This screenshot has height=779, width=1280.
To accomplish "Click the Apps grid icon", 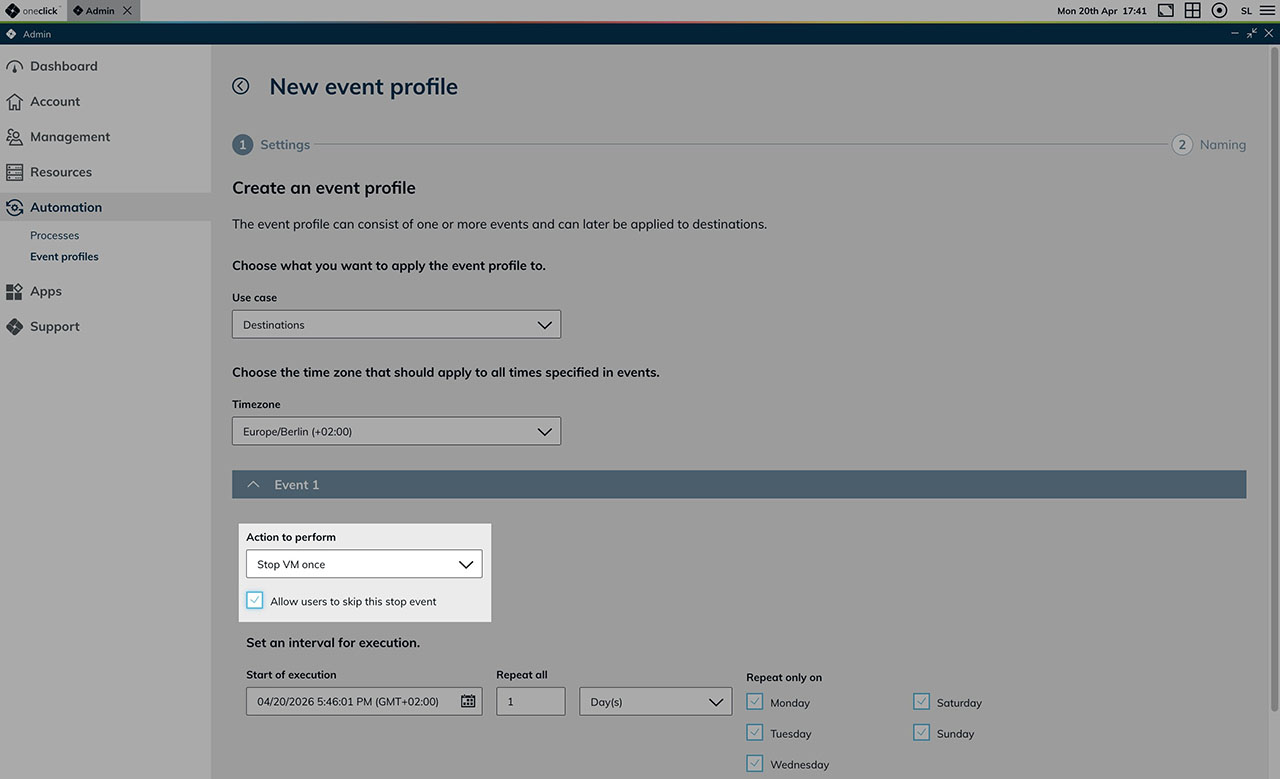I will 14,292.
